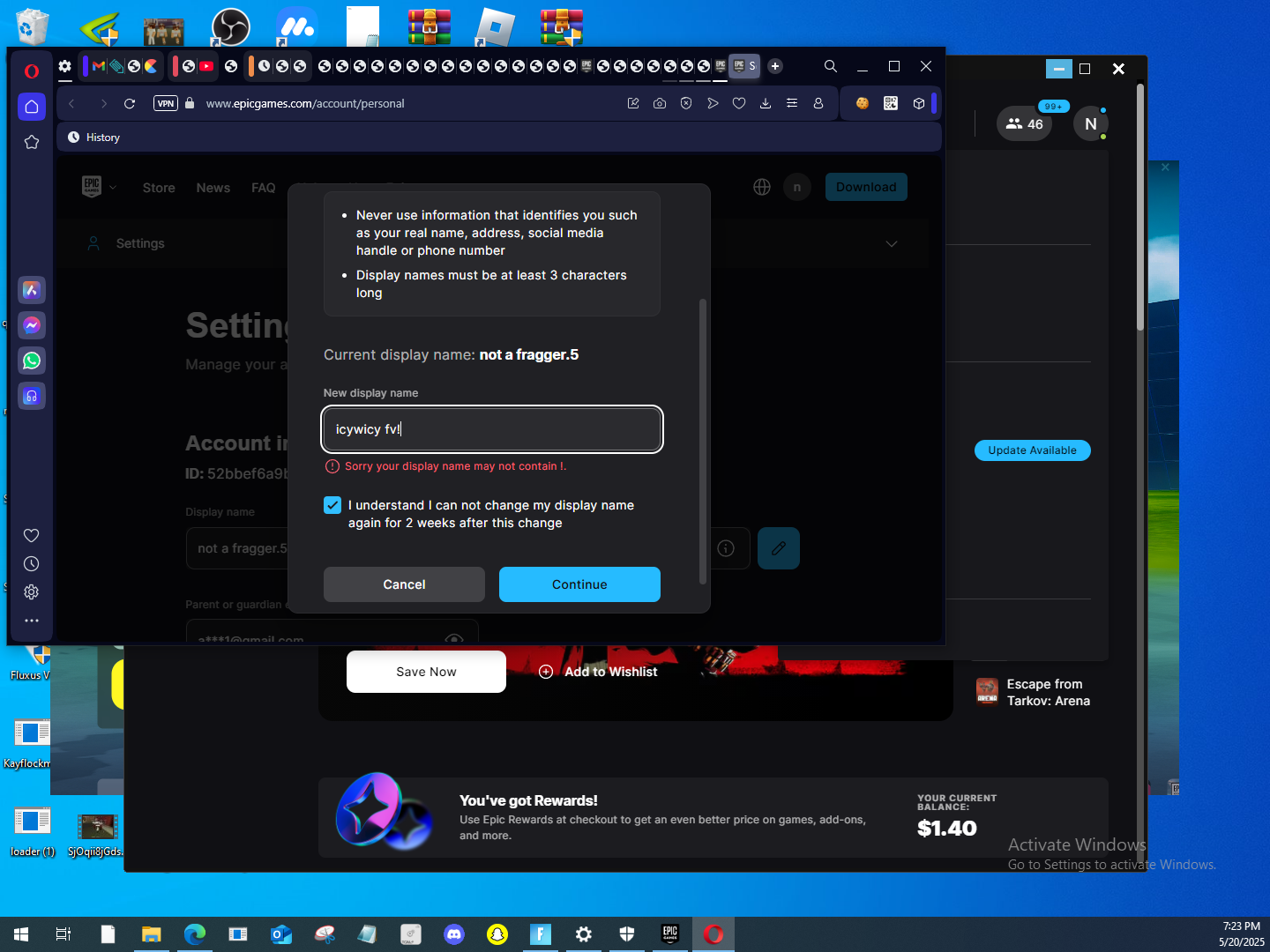This screenshot has width=1270, height=952.
Task: Open Bookmarks star in Opera sidebar
Action: pyautogui.click(x=32, y=142)
